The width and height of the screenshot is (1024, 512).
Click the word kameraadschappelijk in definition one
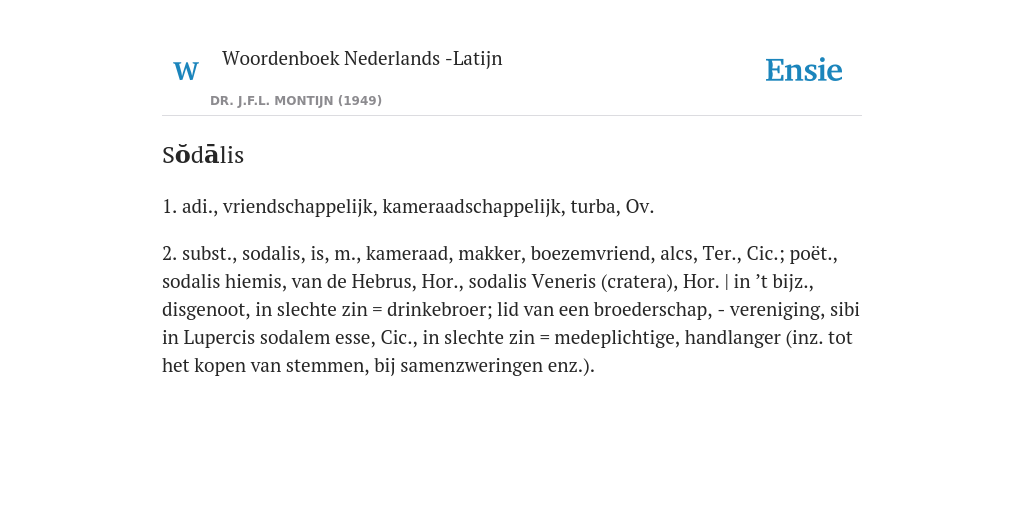(473, 207)
